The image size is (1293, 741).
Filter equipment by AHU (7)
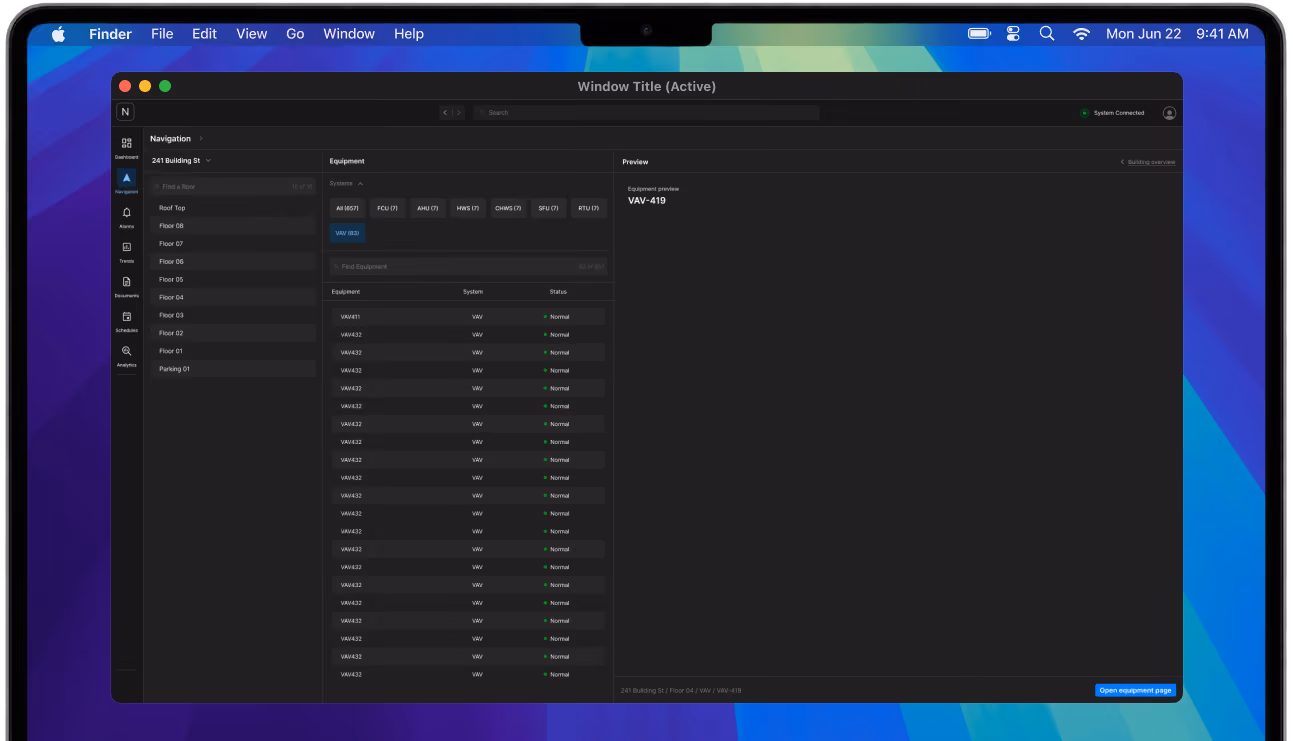click(427, 208)
